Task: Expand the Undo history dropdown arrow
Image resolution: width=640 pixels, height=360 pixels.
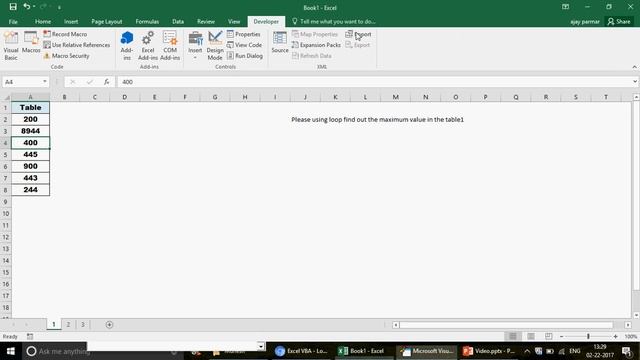Action: 34,7
